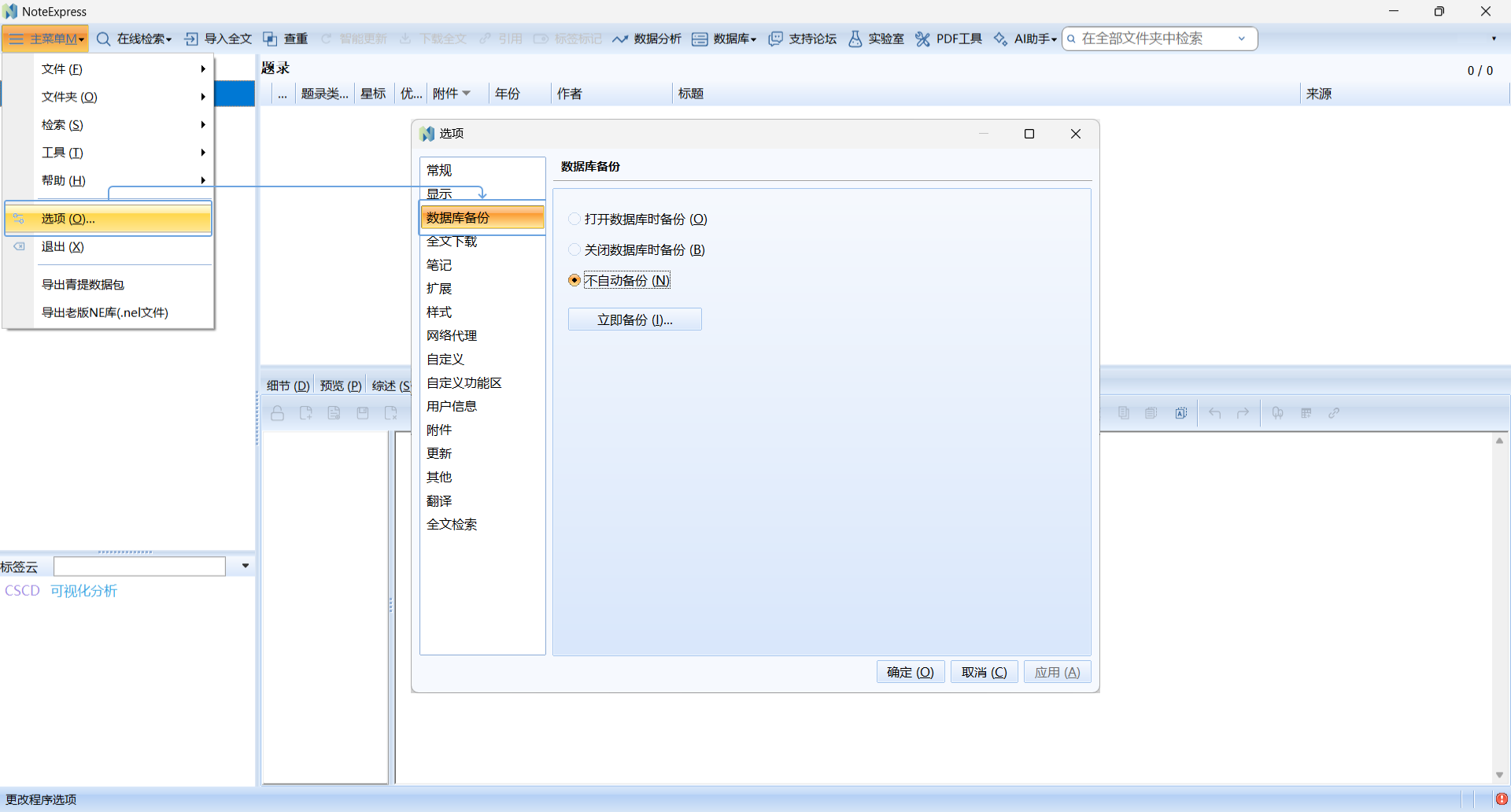This screenshot has width=1511, height=812.
Task: Select 网络代理 in options category list
Action: [x=482, y=335]
